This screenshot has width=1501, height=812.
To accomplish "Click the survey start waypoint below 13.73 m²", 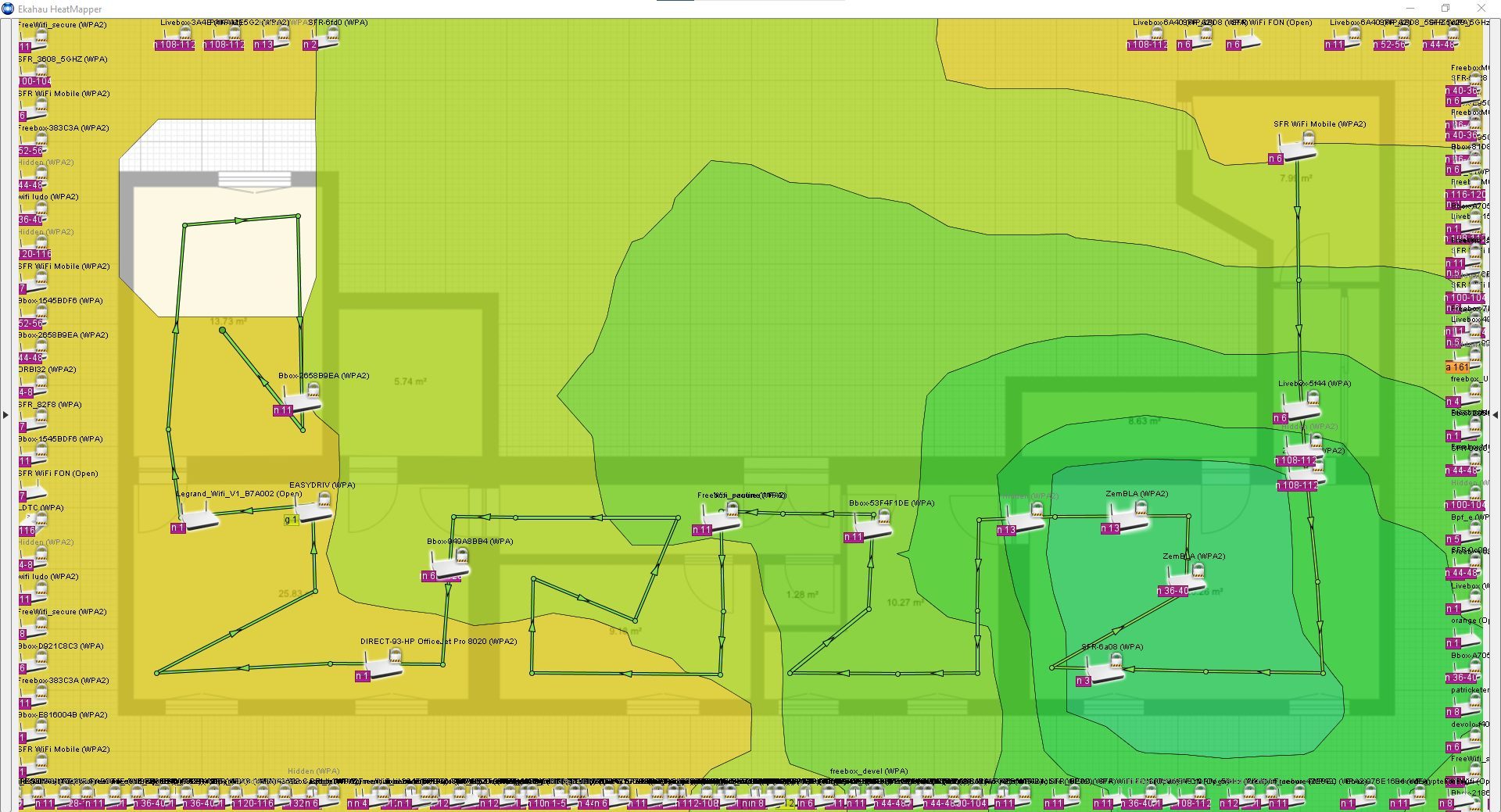I will coord(223,331).
